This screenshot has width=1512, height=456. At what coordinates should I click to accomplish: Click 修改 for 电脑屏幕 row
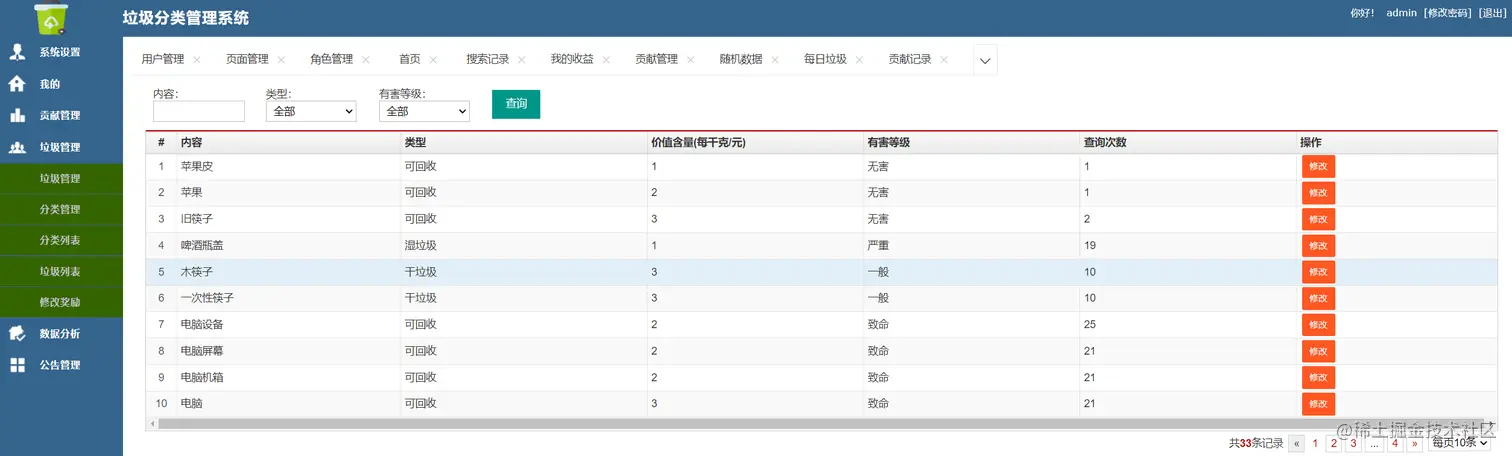pos(1318,351)
